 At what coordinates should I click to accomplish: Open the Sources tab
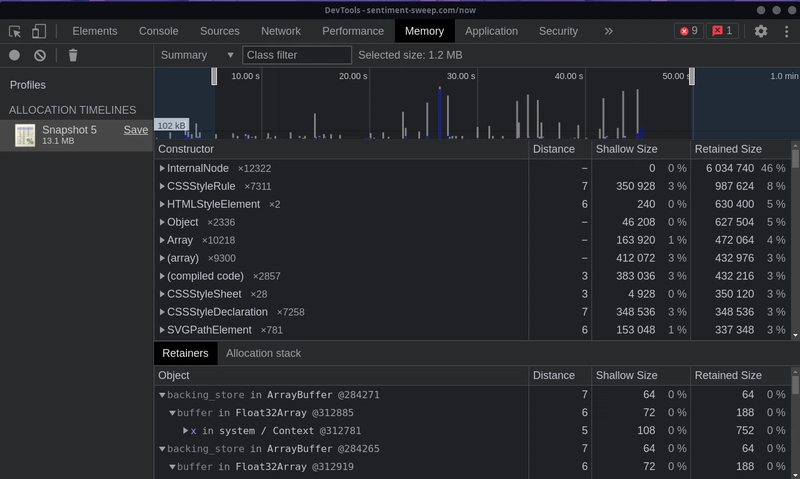click(220, 31)
